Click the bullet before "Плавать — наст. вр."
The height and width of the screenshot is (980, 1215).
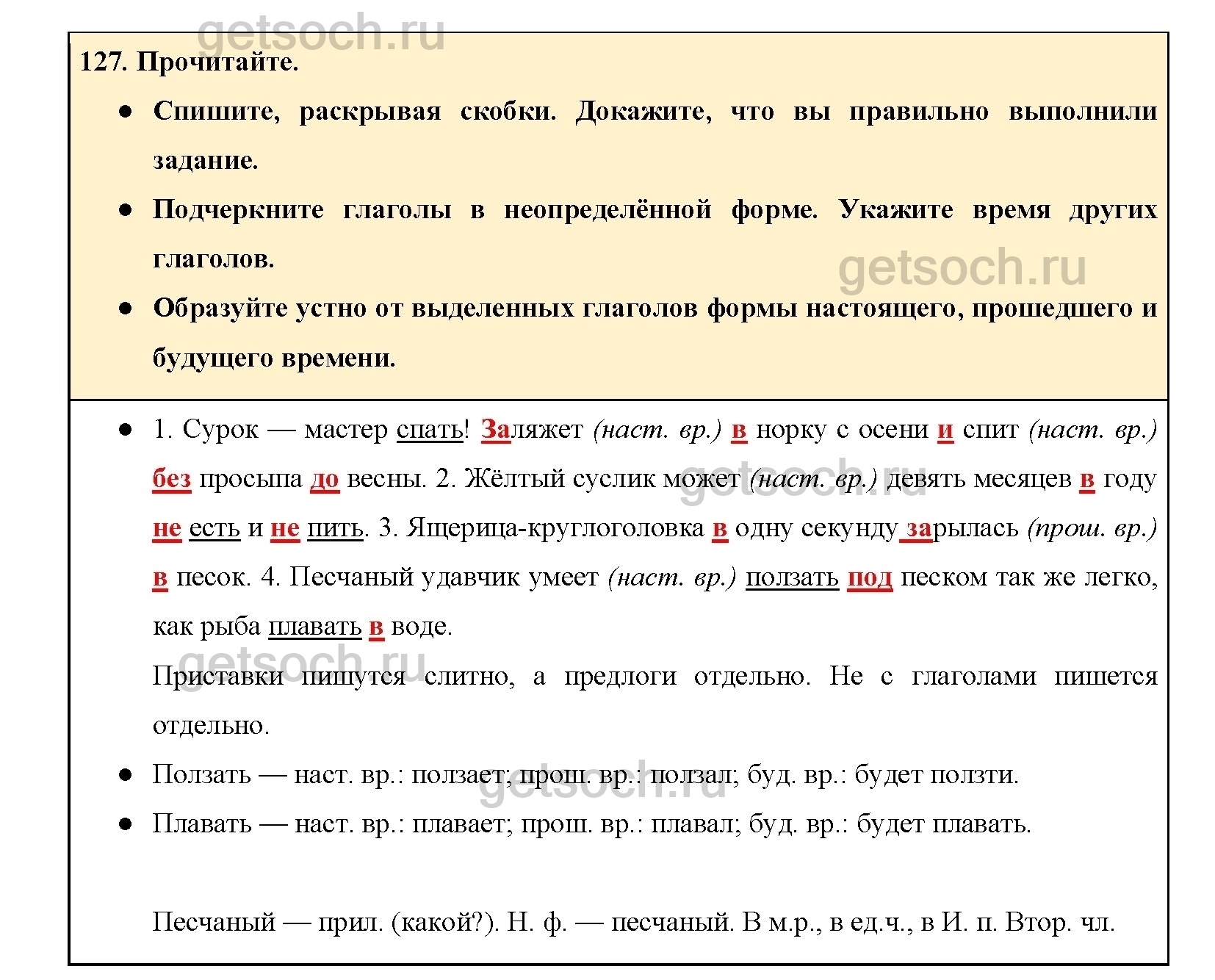pyautogui.click(x=126, y=824)
